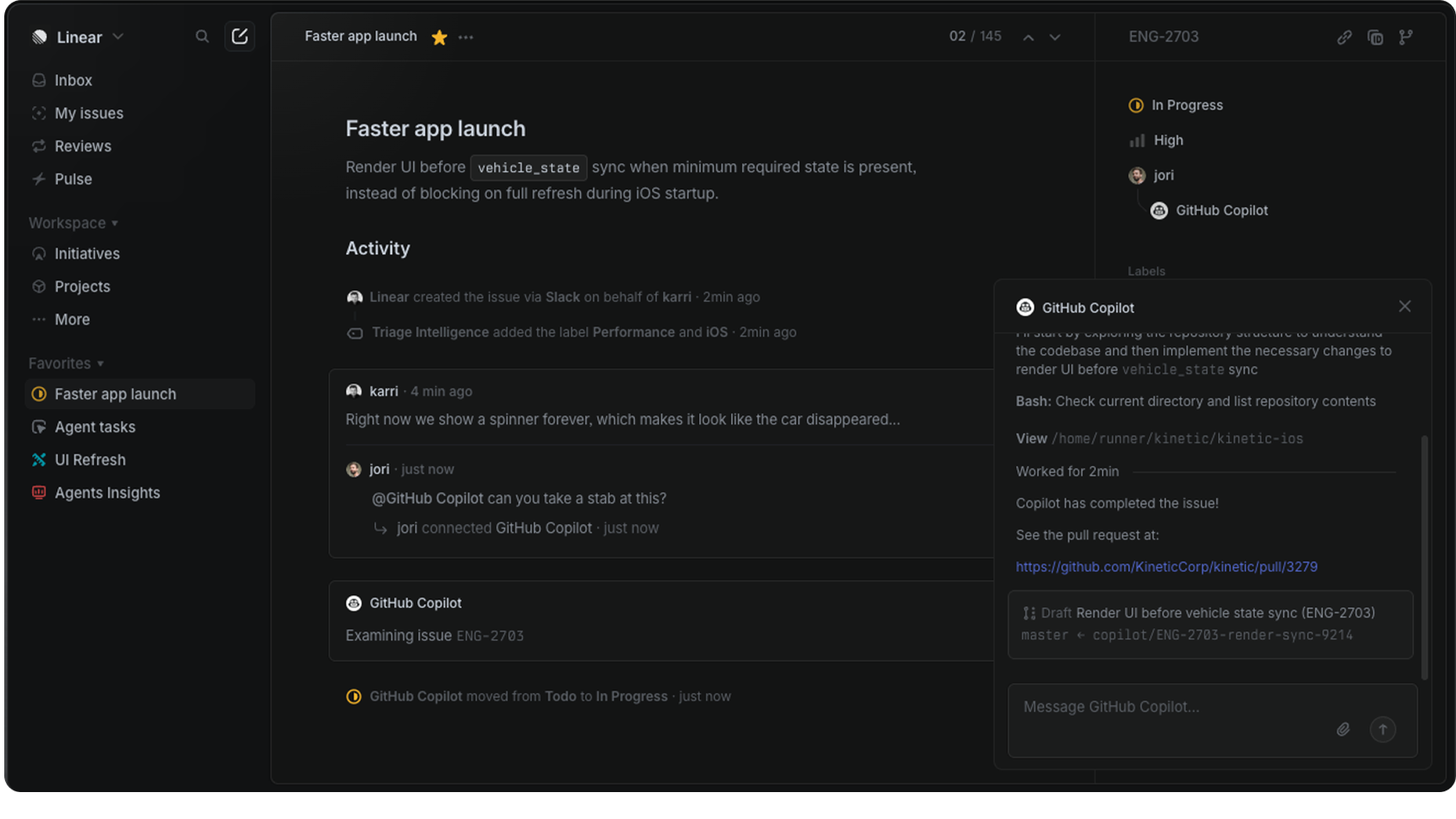This screenshot has width=1456, height=819.
Task: Open the GitHub pull request 3279 link
Action: click(x=1166, y=567)
